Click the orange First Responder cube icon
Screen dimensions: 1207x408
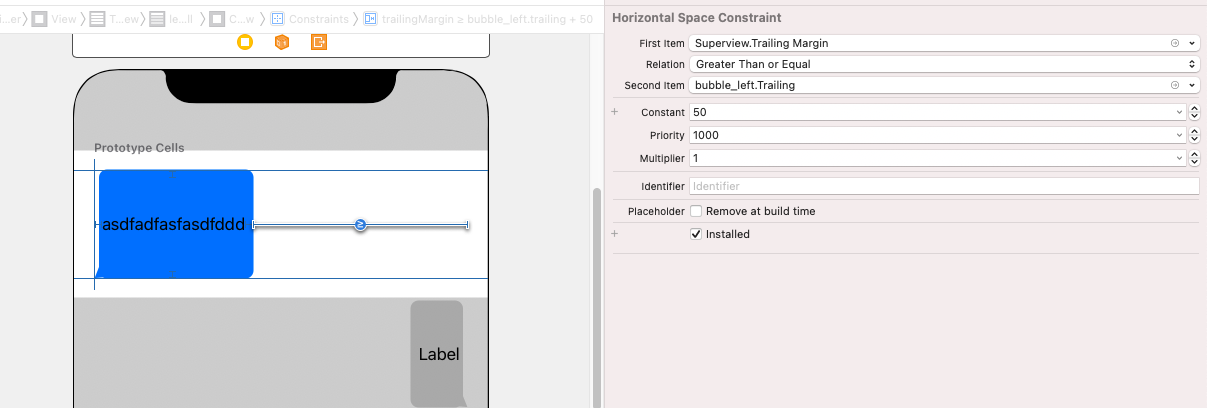click(282, 42)
